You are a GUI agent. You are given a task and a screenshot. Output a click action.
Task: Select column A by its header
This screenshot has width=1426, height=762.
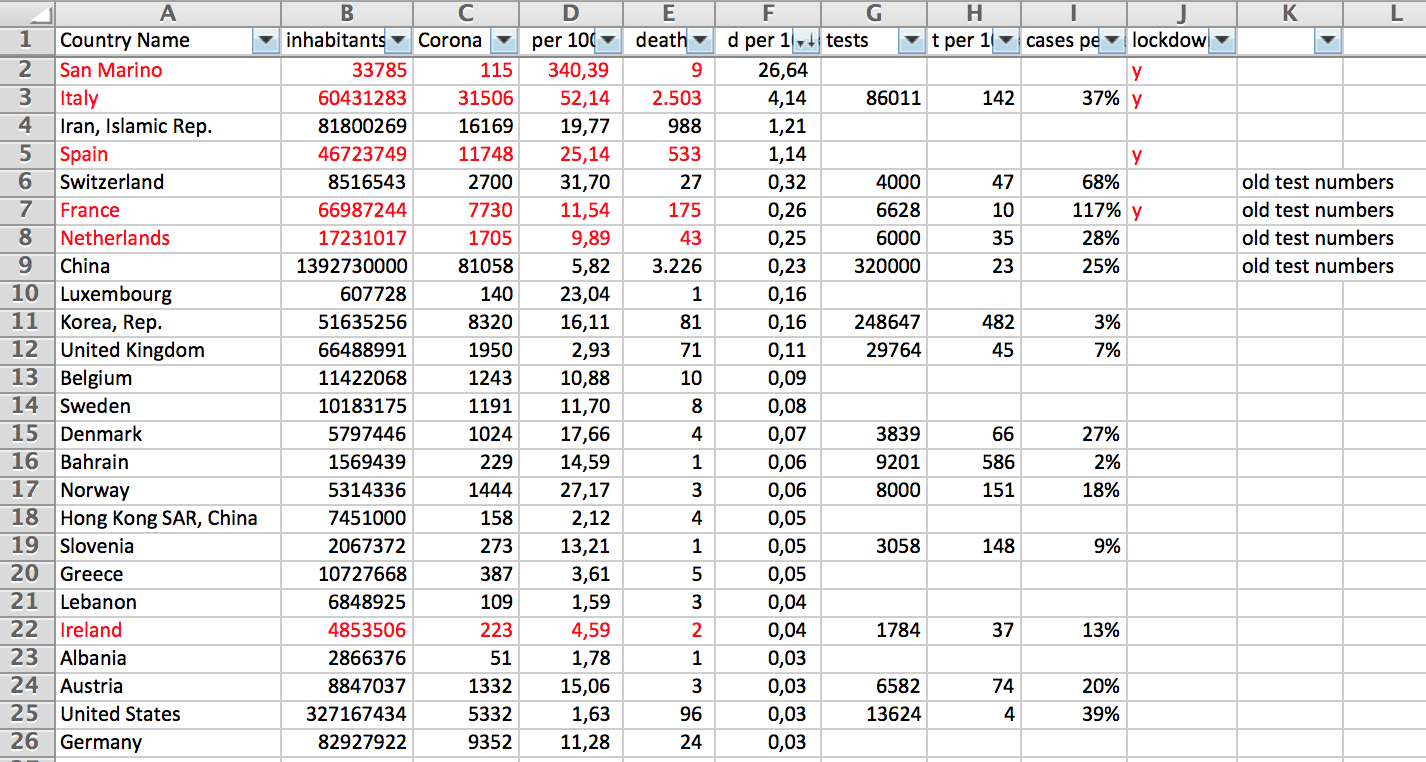(167, 13)
